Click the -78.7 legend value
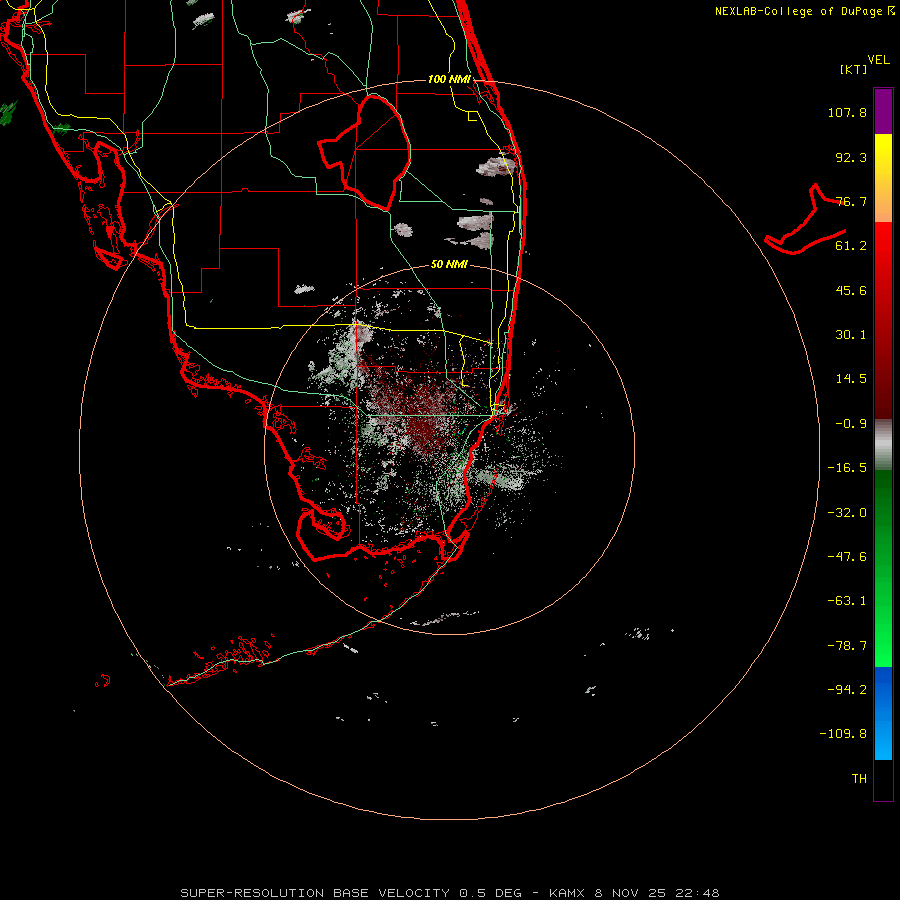Image resolution: width=900 pixels, height=900 pixels. pyautogui.click(x=847, y=646)
